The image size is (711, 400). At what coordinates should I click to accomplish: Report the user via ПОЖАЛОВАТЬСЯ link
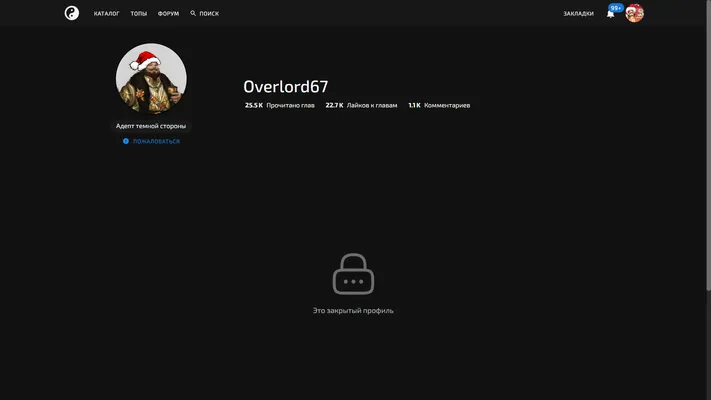pos(156,141)
